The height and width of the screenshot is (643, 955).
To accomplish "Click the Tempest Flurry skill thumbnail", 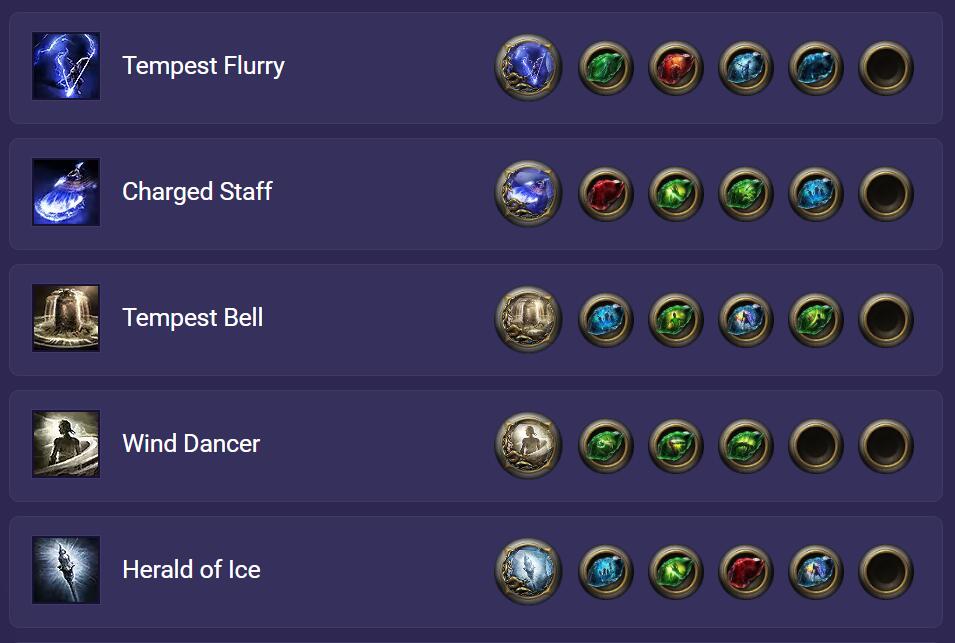I will (x=66, y=66).
